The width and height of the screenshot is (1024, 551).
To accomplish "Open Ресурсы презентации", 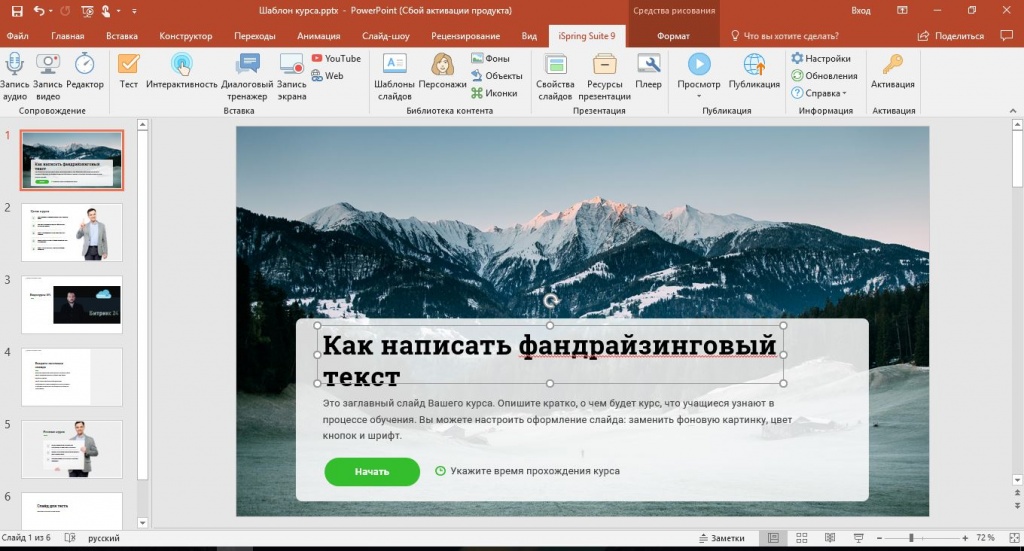I will [603, 65].
